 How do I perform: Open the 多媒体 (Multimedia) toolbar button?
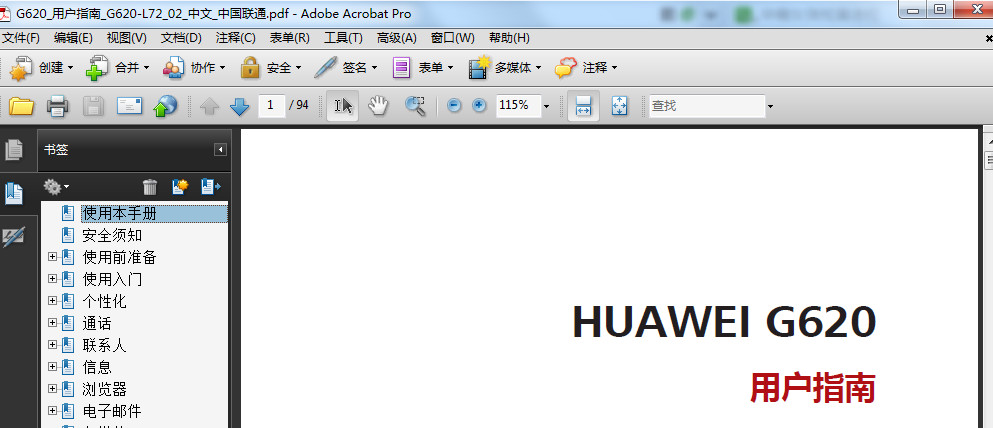[505, 68]
